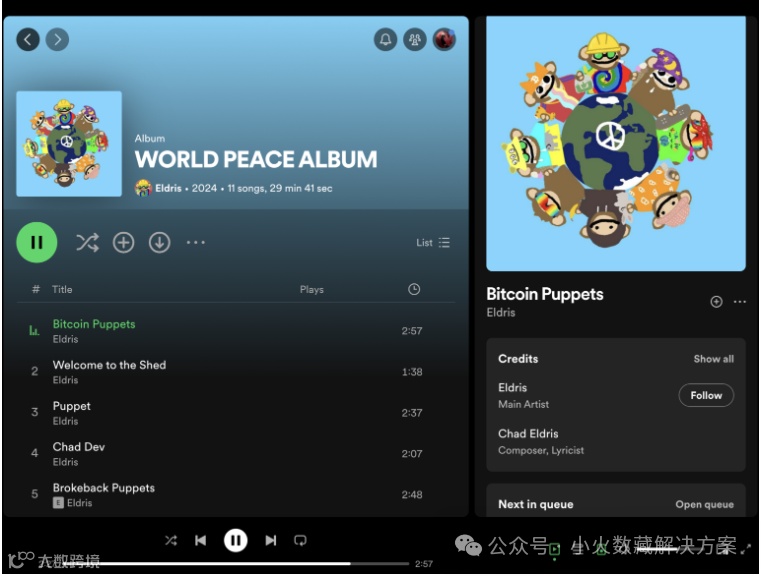The width and height of the screenshot is (761, 576).
Task: Open the Eldris link under the side panel title
Action: [501, 313]
